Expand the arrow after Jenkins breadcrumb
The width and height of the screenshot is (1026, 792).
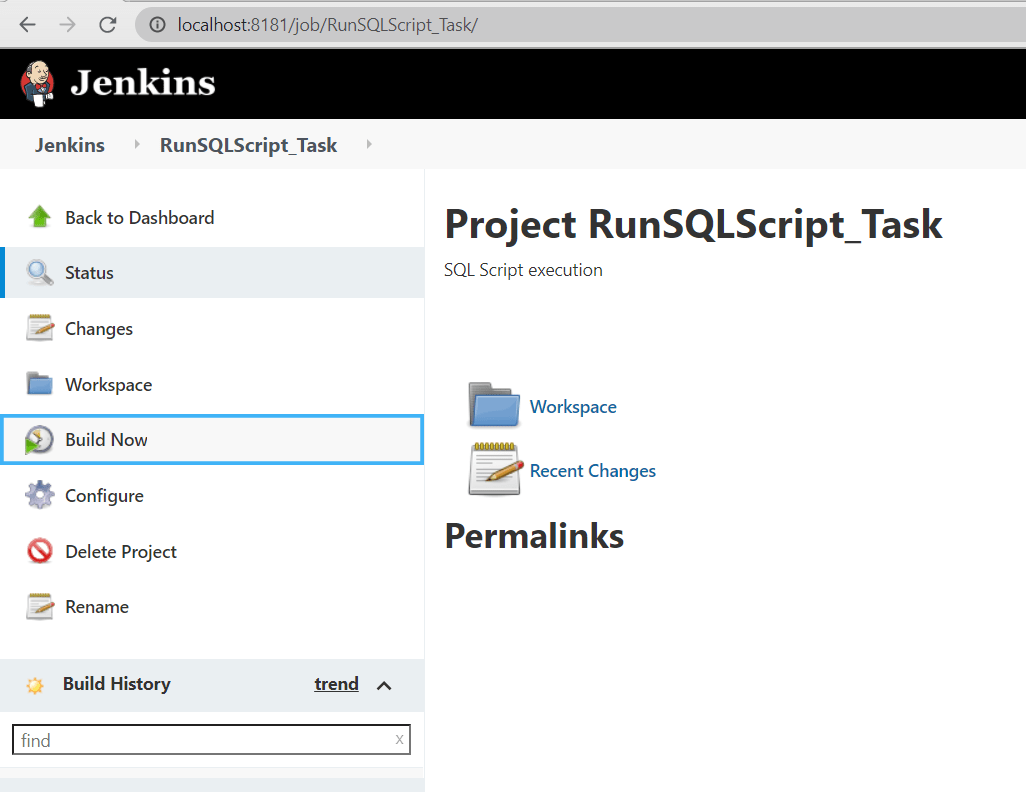tap(137, 144)
